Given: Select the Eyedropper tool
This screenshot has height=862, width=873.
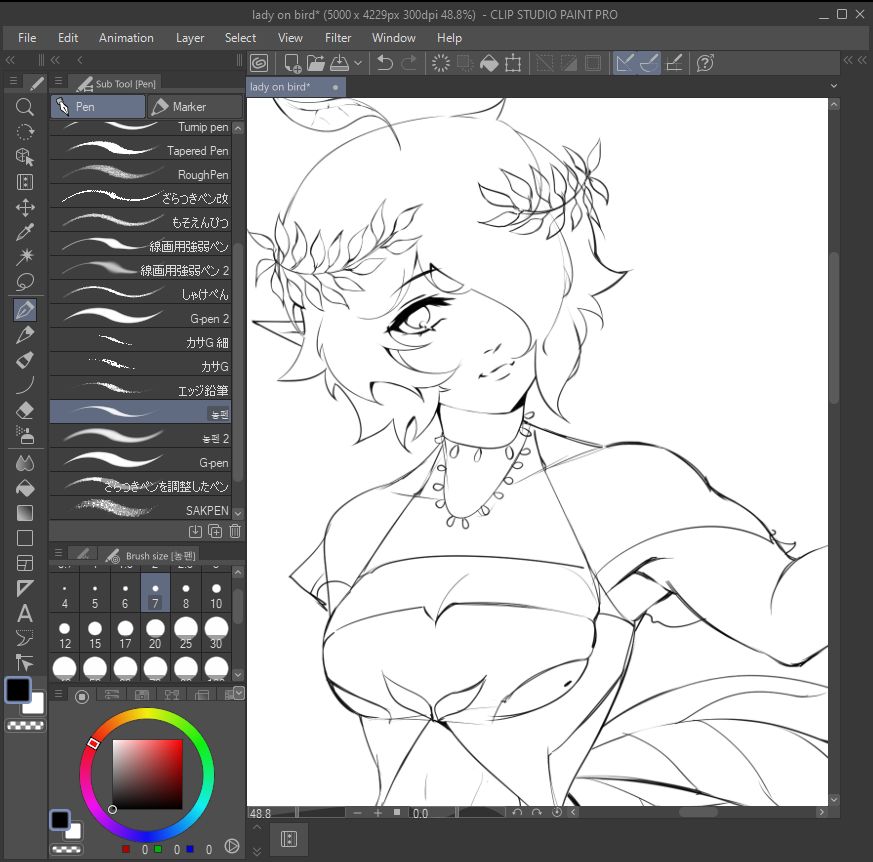Looking at the screenshot, I should pyautogui.click(x=24, y=232).
